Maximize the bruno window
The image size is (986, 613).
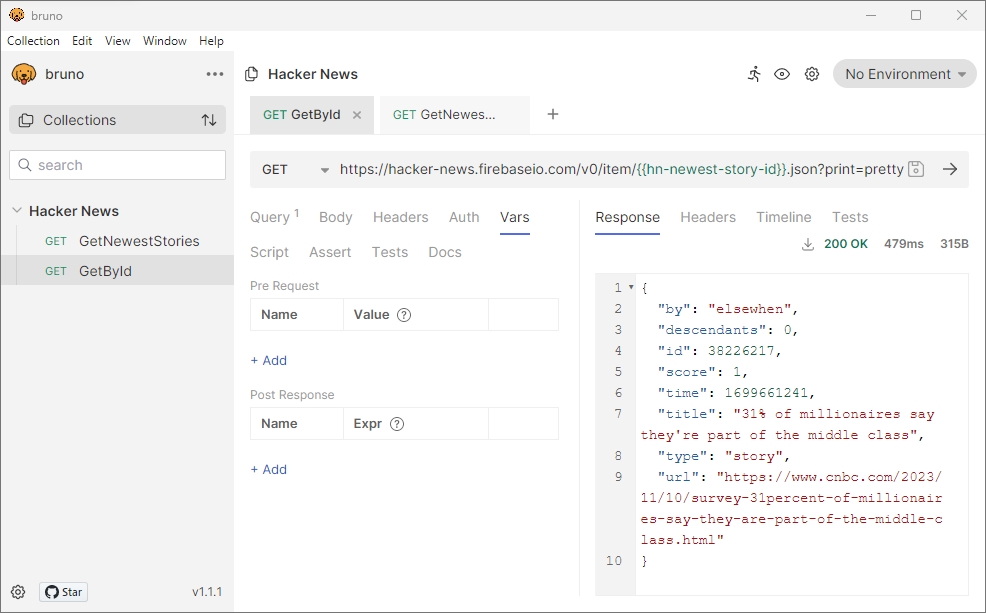[x=916, y=15]
